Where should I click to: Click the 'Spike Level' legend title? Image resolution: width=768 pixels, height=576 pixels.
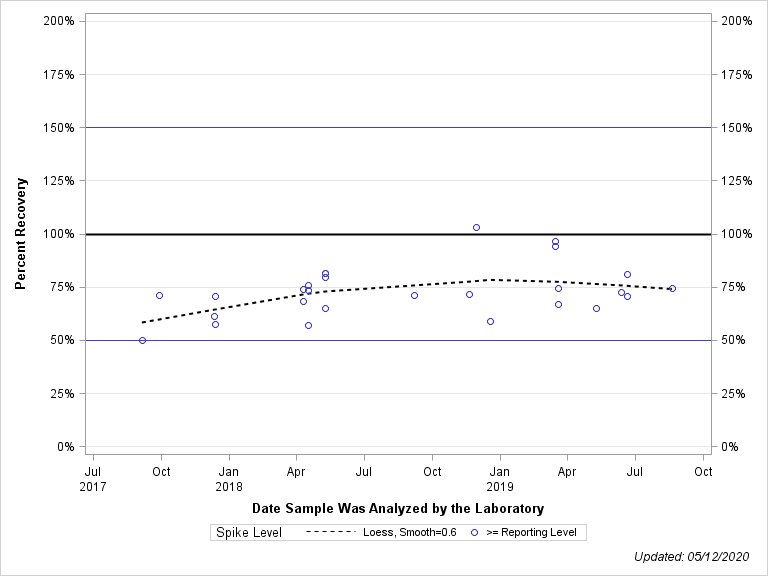249,532
